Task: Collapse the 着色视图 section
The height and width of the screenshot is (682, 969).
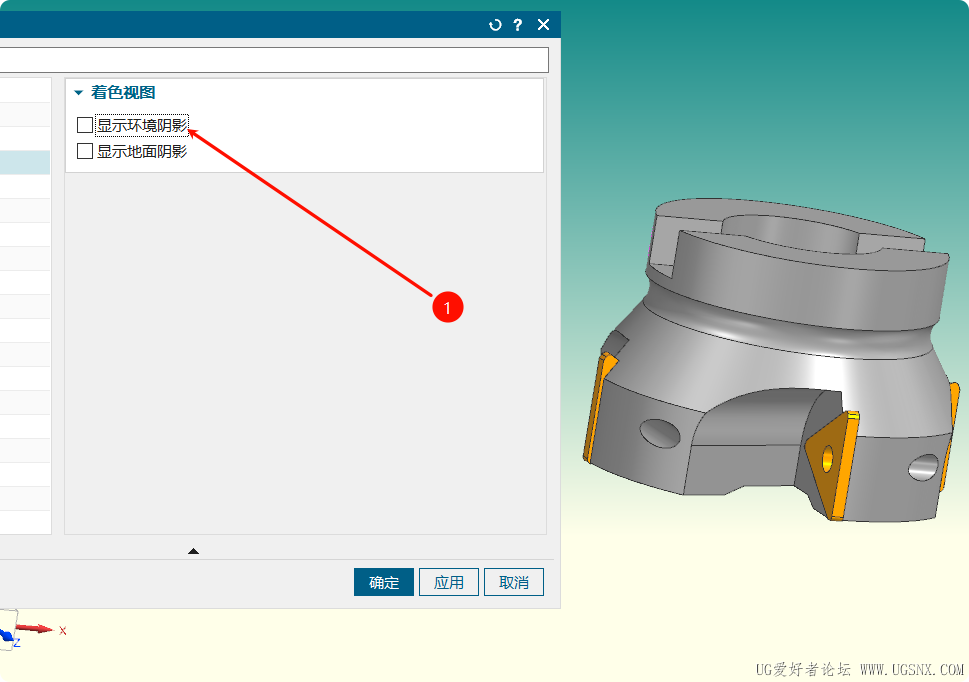Action: pyautogui.click(x=78, y=93)
